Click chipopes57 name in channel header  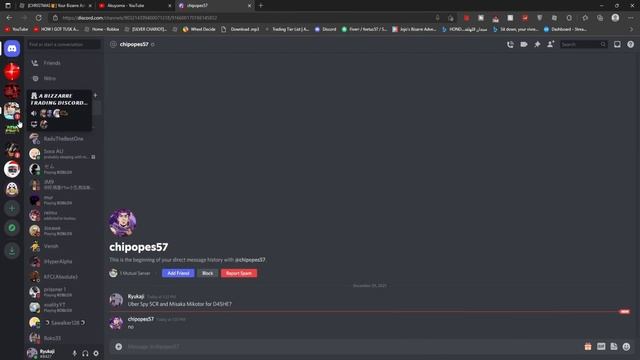(134, 44)
